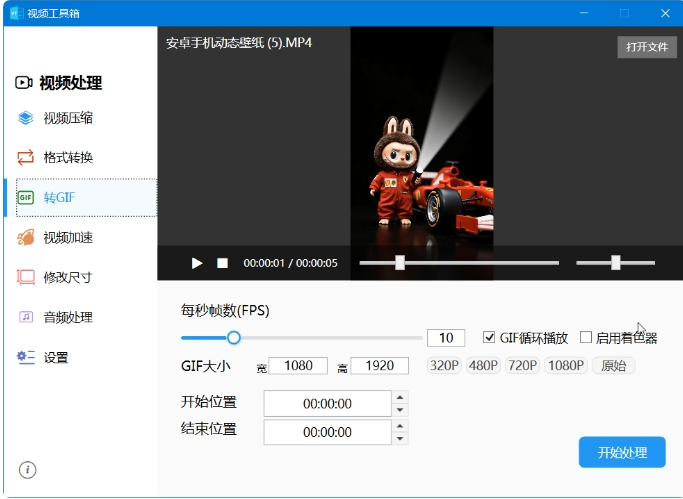Choose 修改尺寸 resize icon
The image size is (683, 499).
(x=25, y=277)
